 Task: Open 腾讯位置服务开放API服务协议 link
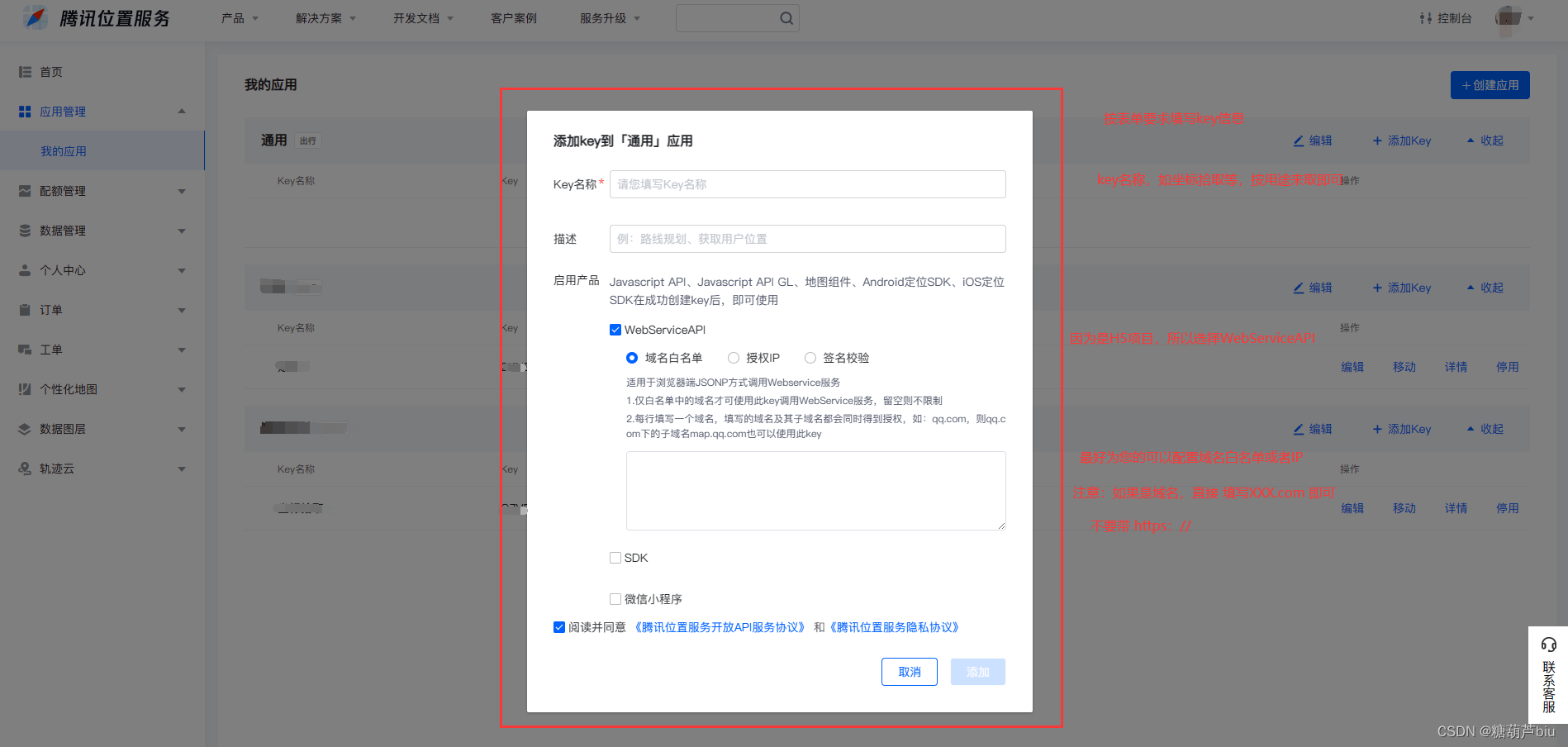720,627
